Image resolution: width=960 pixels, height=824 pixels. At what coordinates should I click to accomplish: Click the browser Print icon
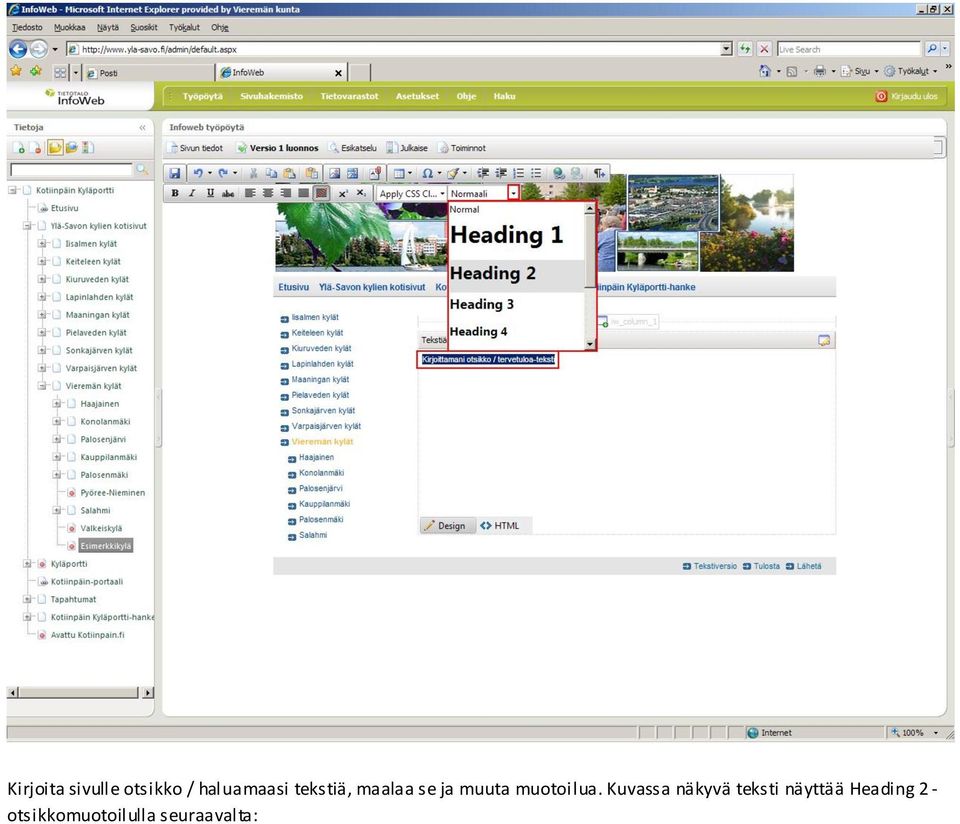(820, 71)
